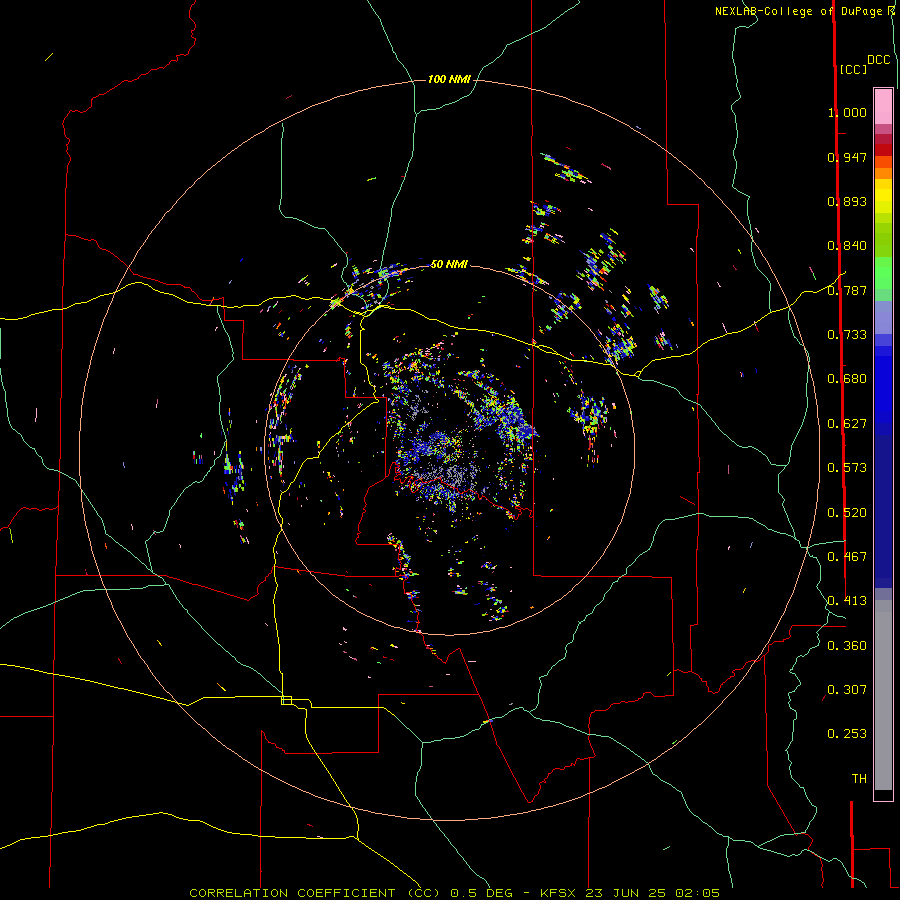Click the 1.000 color scale value

point(847,112)
